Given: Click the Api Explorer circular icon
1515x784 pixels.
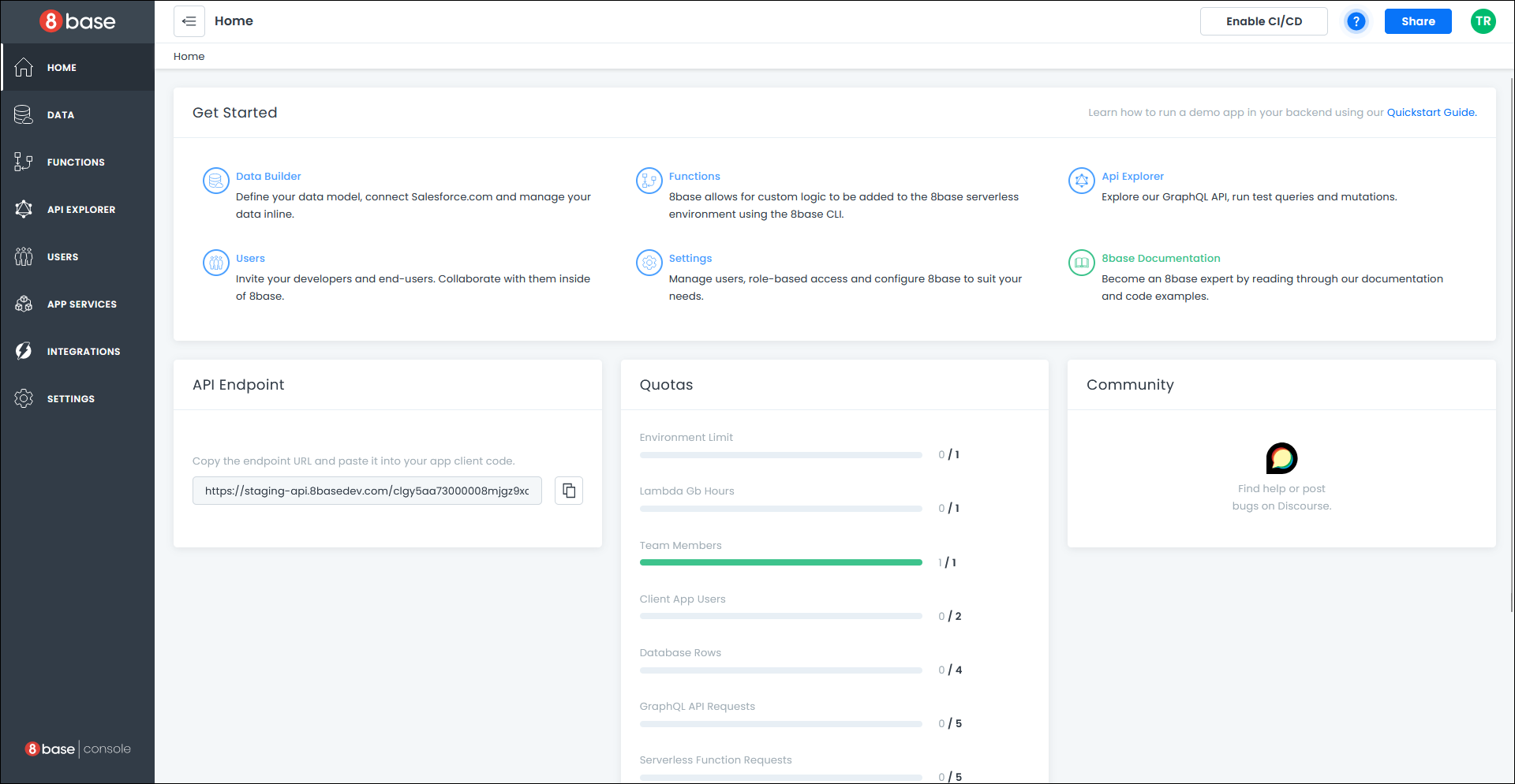Looking at the screenshot, I should tap(1081, 181).
